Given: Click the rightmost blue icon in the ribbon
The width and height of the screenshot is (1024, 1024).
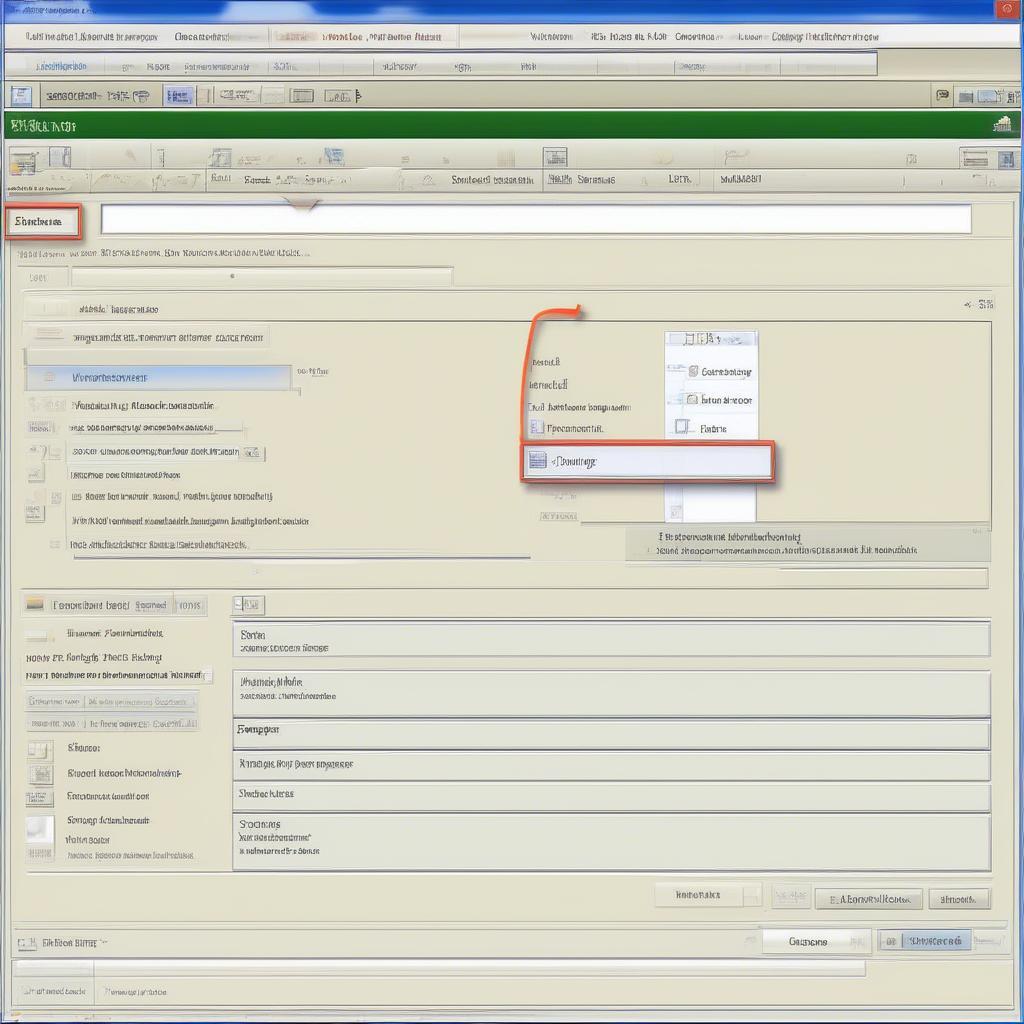Looking at the screenshot, I should pyautogui.click(x=1006, y=159).
